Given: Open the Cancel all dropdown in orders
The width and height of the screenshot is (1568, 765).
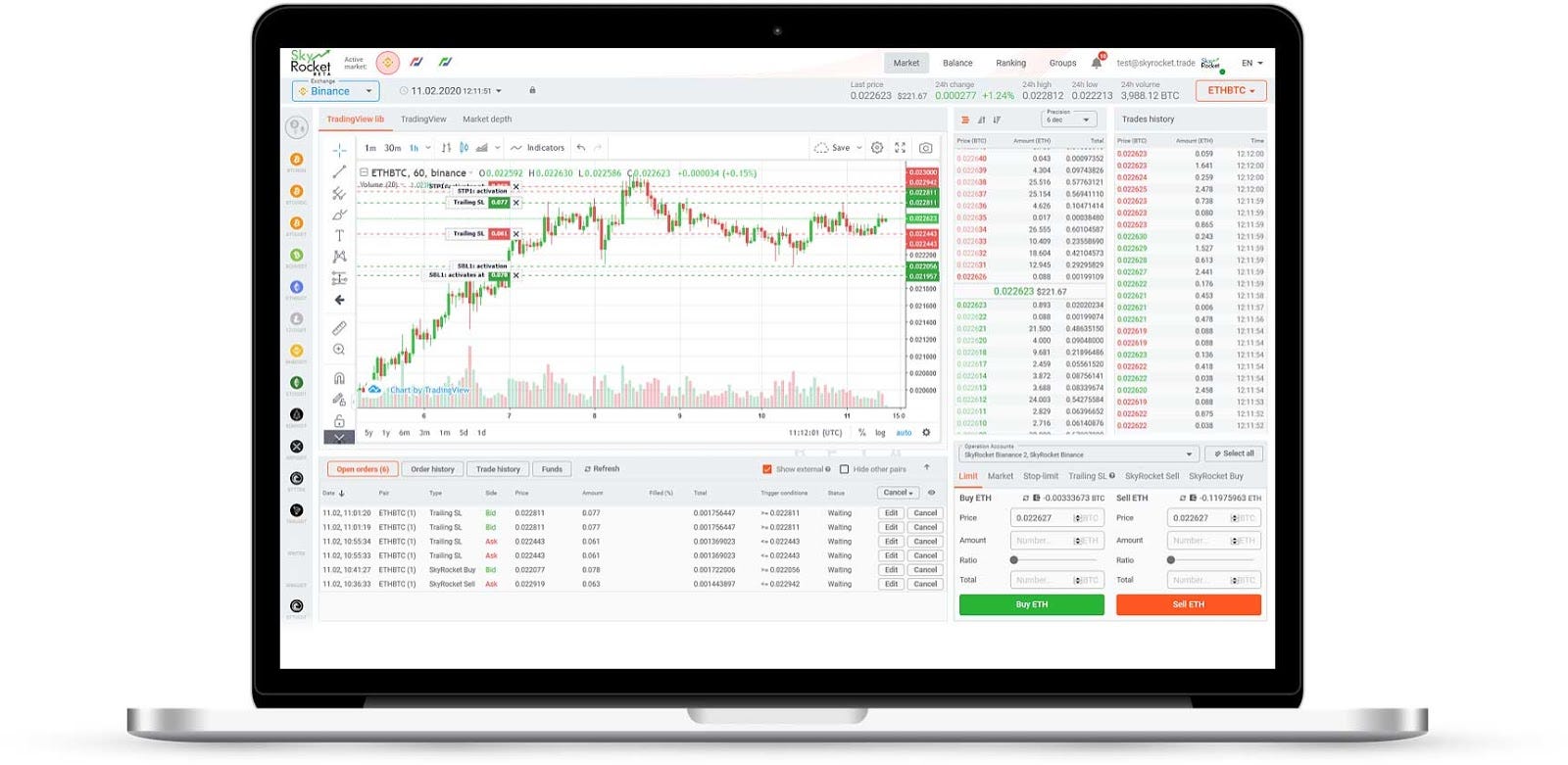Looking at the screenshot, I should [899, 493].
